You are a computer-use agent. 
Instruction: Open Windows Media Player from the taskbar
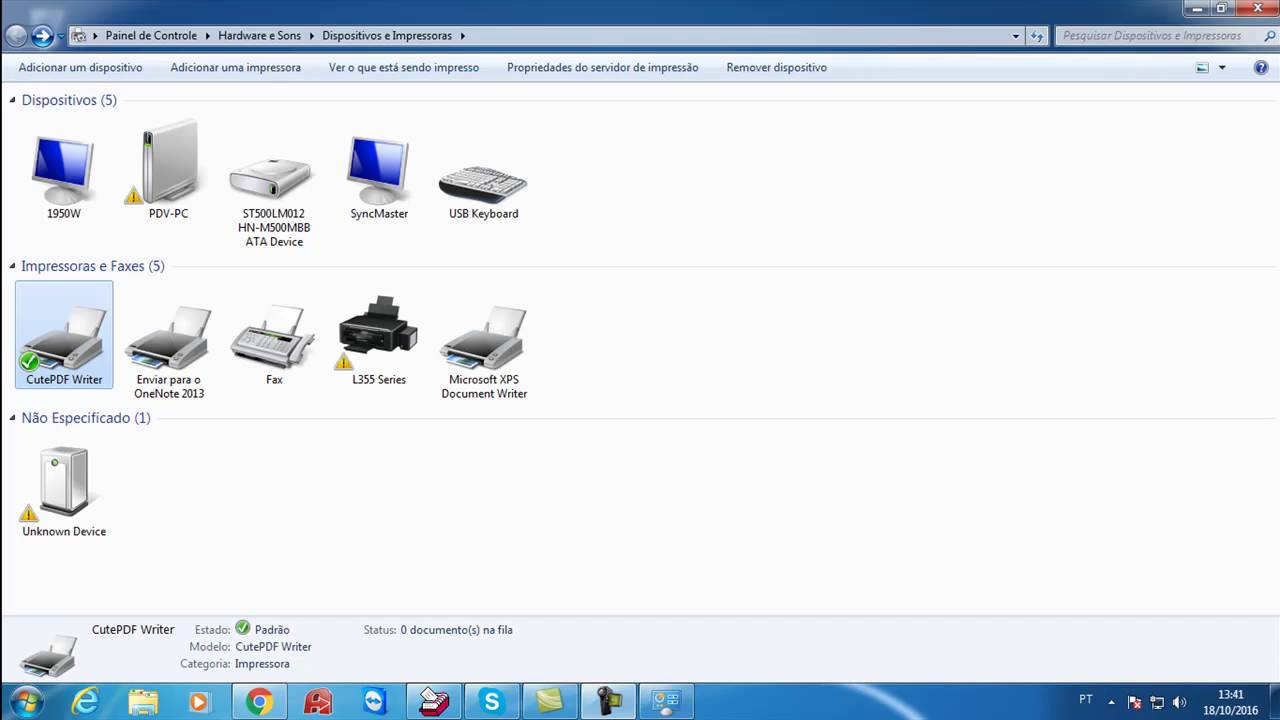(199, 702)
